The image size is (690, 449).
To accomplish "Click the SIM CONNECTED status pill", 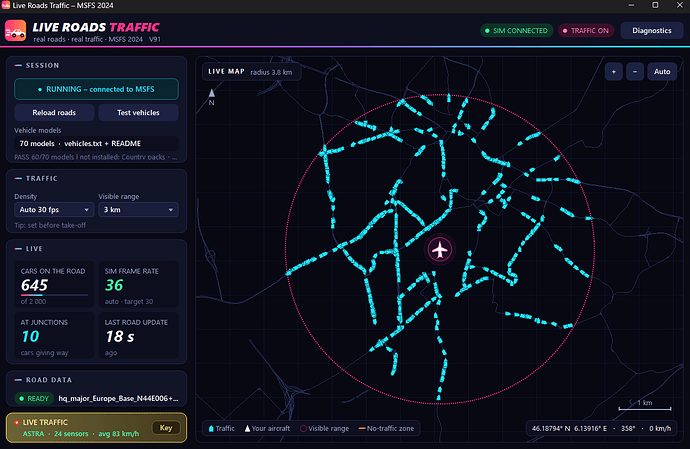I will coord(517,31).
